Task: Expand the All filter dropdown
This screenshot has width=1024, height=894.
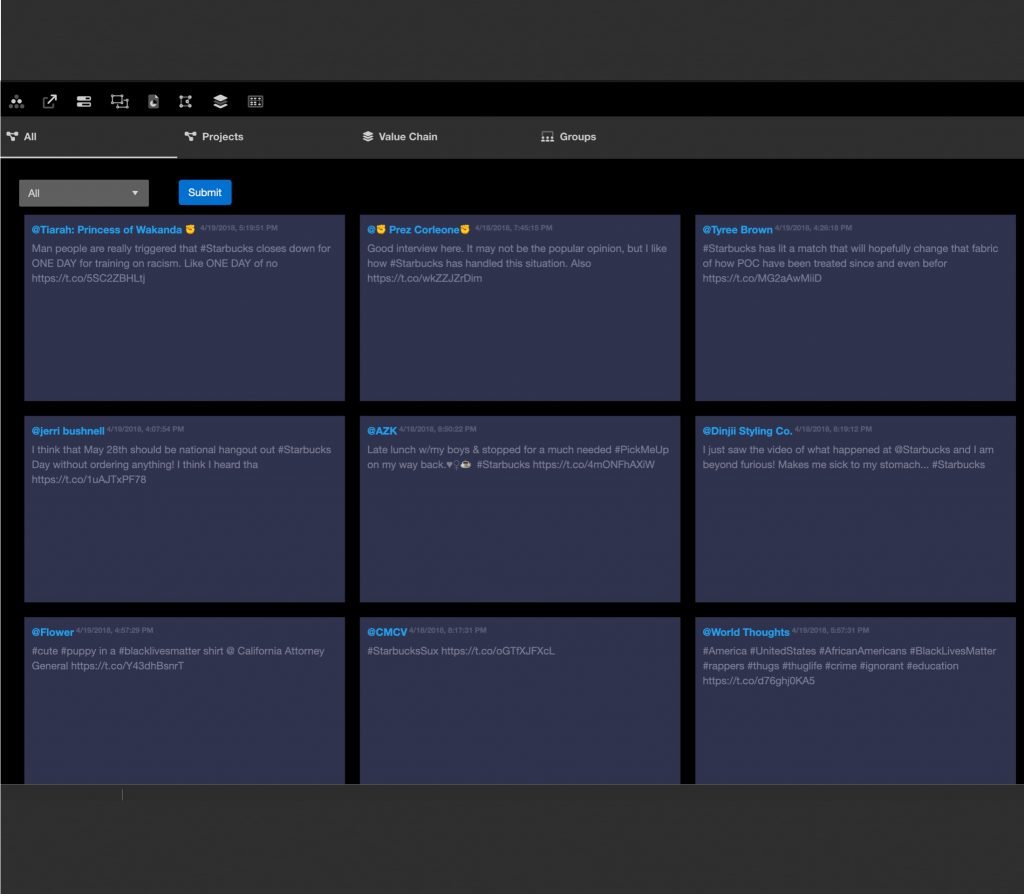Action: point(84,193)
